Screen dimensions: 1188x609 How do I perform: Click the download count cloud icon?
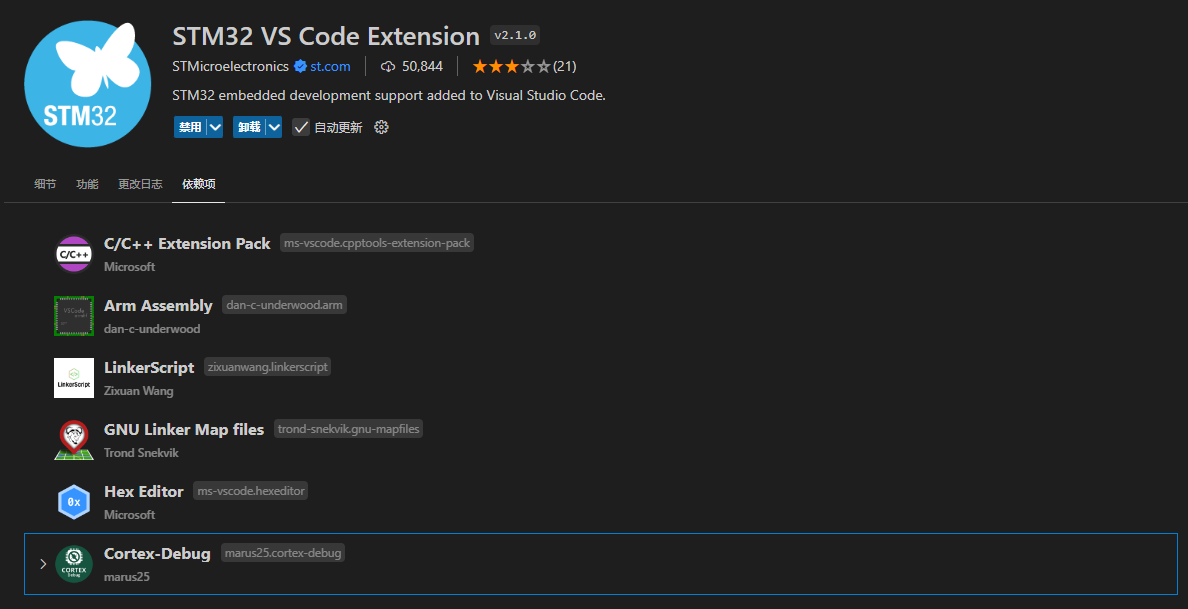[388, 67]
